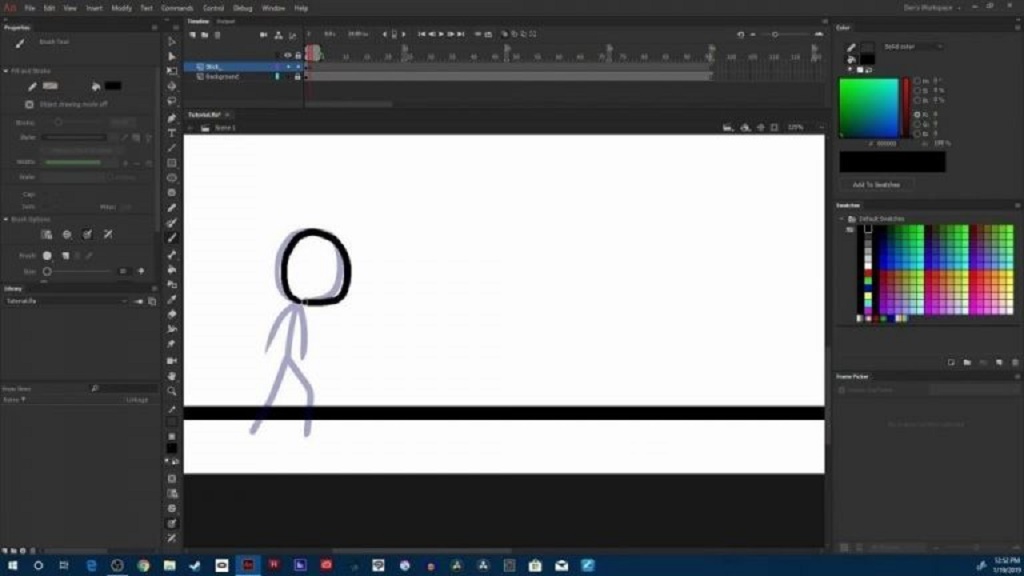Viewport: 1024px width, 576px height.
Task: Select the Oval tool
Action: click(x=172, y=177)
